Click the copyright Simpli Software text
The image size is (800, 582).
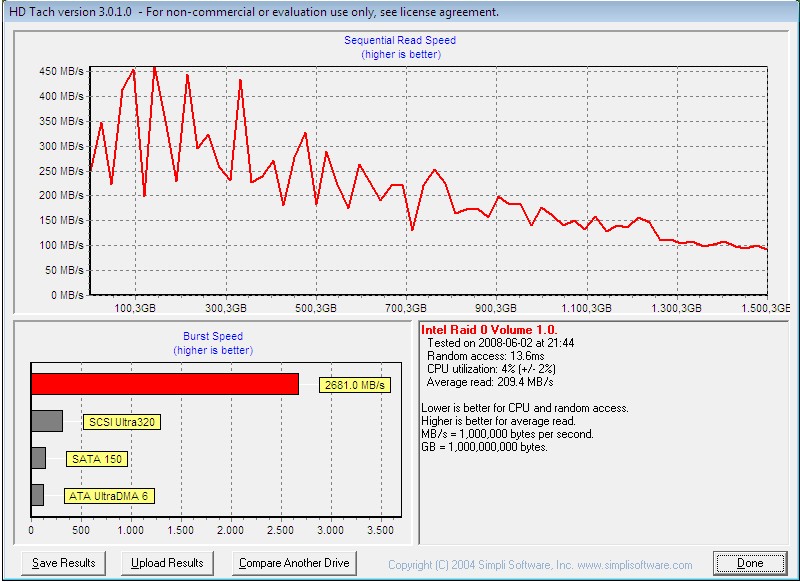click(x=540, y=565)
